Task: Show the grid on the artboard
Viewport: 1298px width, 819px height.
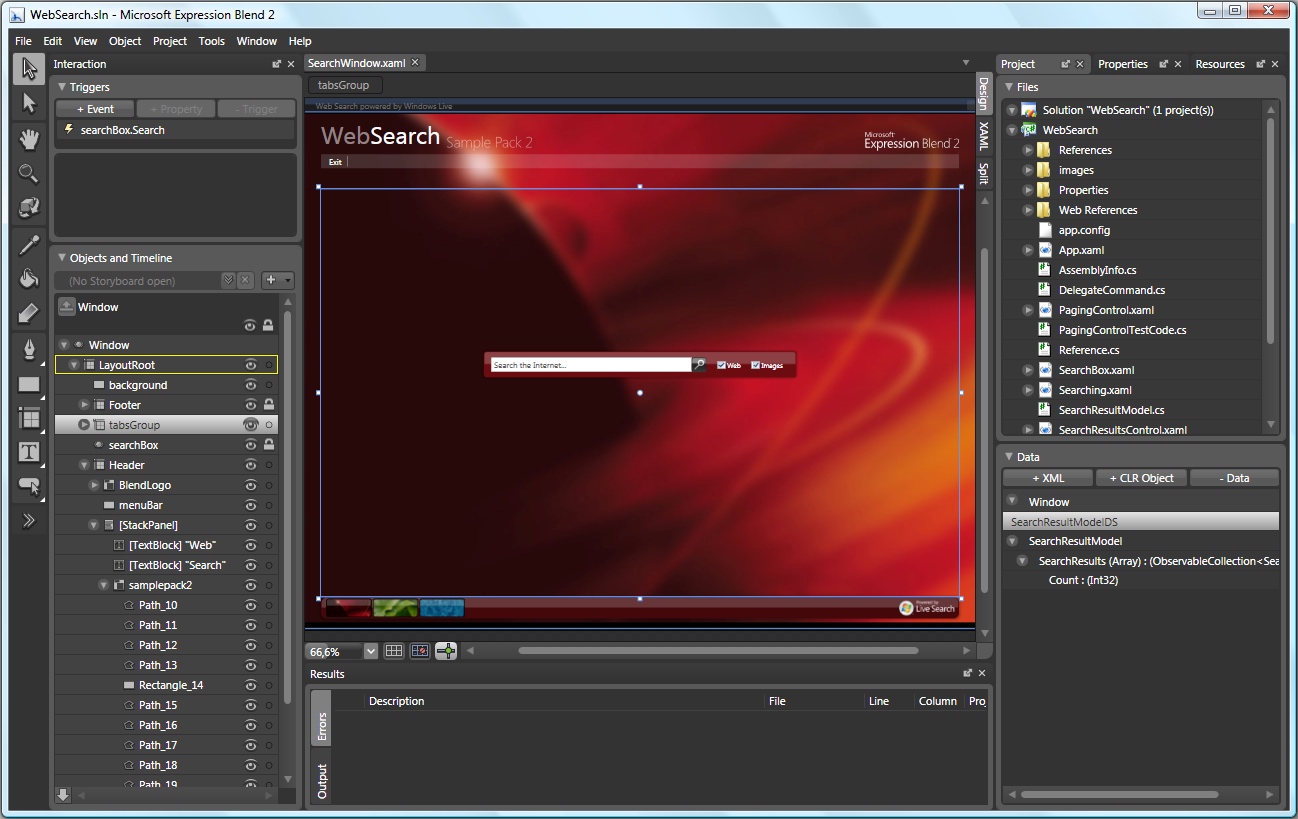Action: (394, 651)
